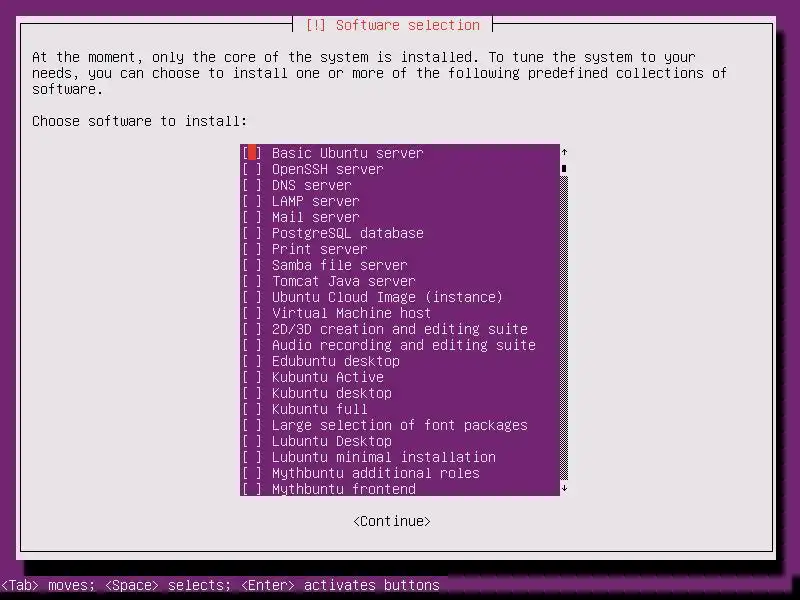Viewport: 800px width, 600px height.
Task: Select the 'Mail server' label
Action: (315, 217)
